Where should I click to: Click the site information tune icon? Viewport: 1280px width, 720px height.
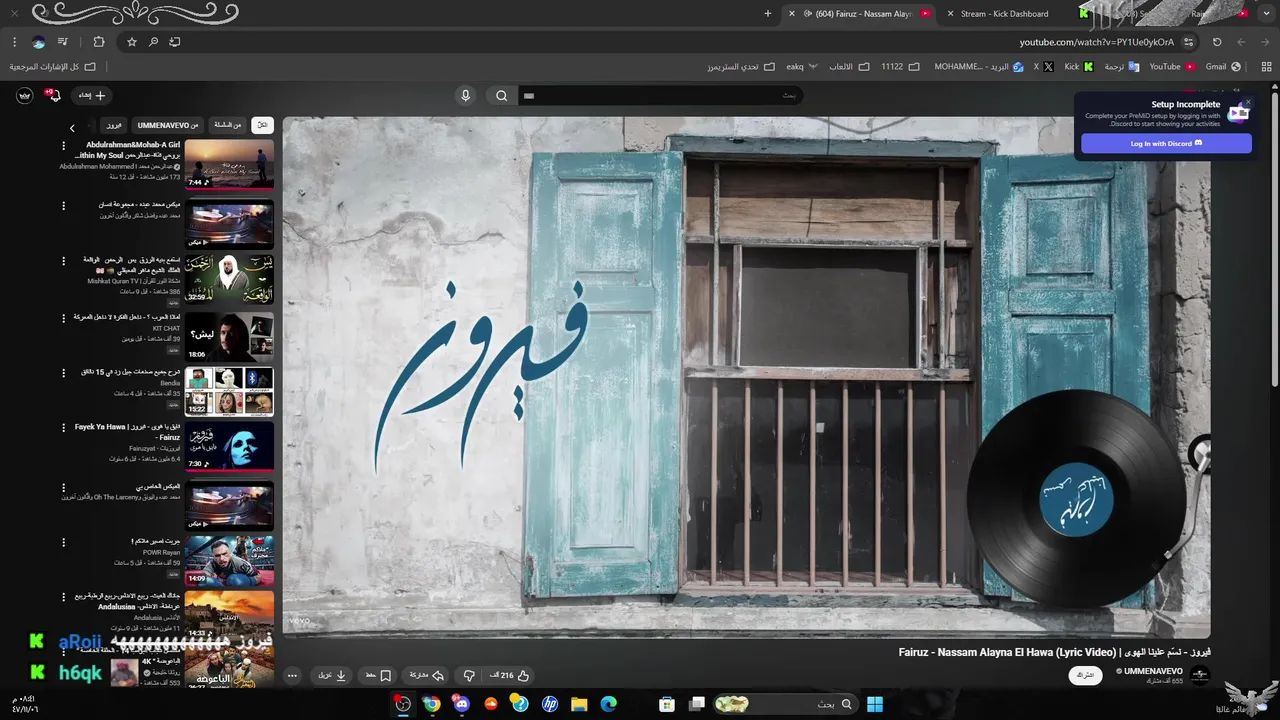1188,42
